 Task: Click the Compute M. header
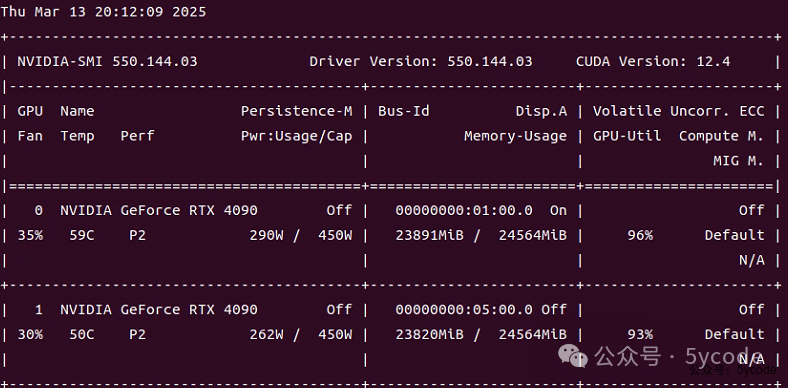[x=722, y=136]
